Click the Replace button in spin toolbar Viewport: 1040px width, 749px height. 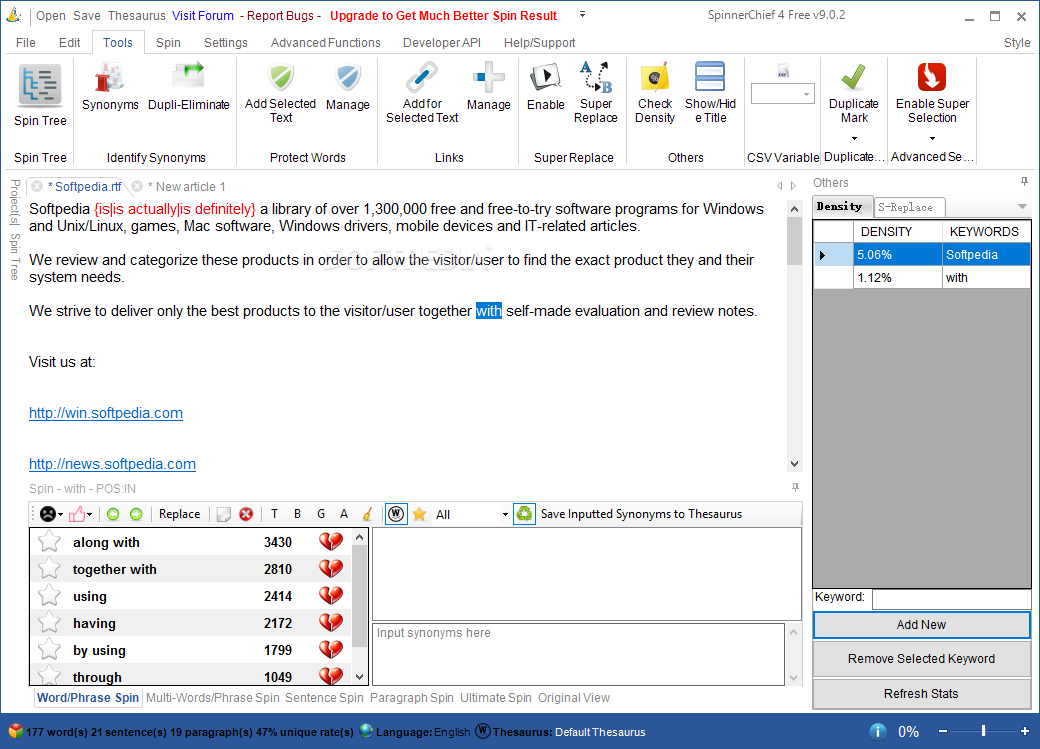click(179, 514)
